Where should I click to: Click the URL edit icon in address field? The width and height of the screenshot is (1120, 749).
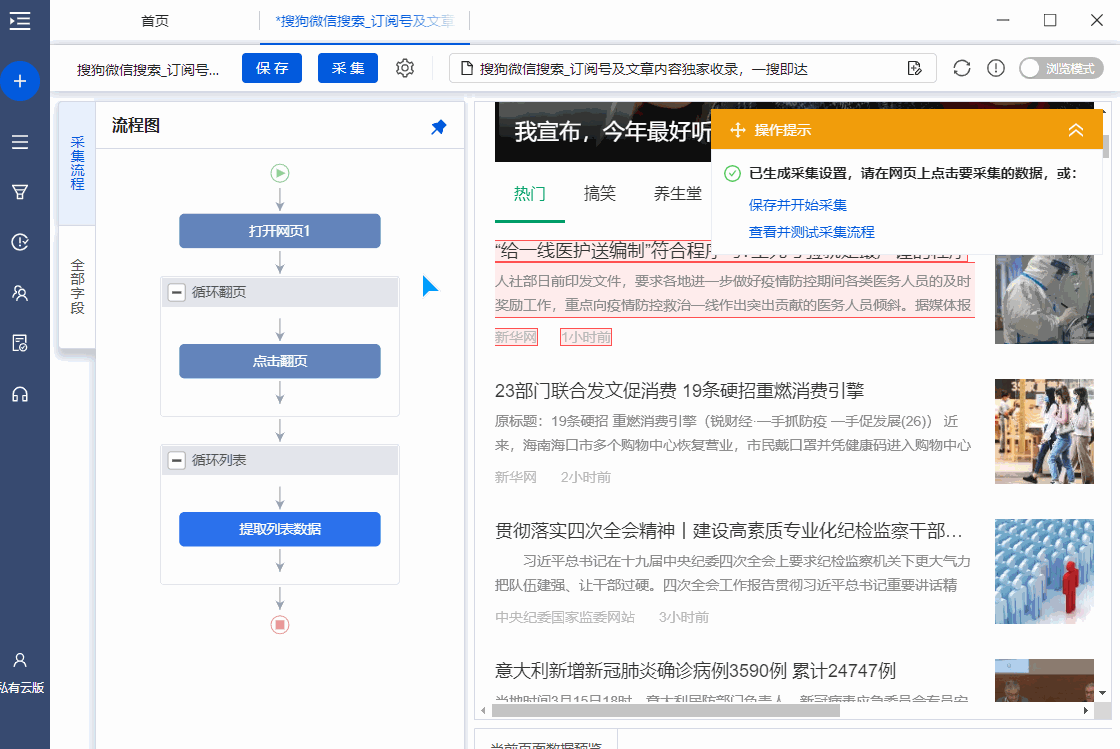click(x=914, y=69)
